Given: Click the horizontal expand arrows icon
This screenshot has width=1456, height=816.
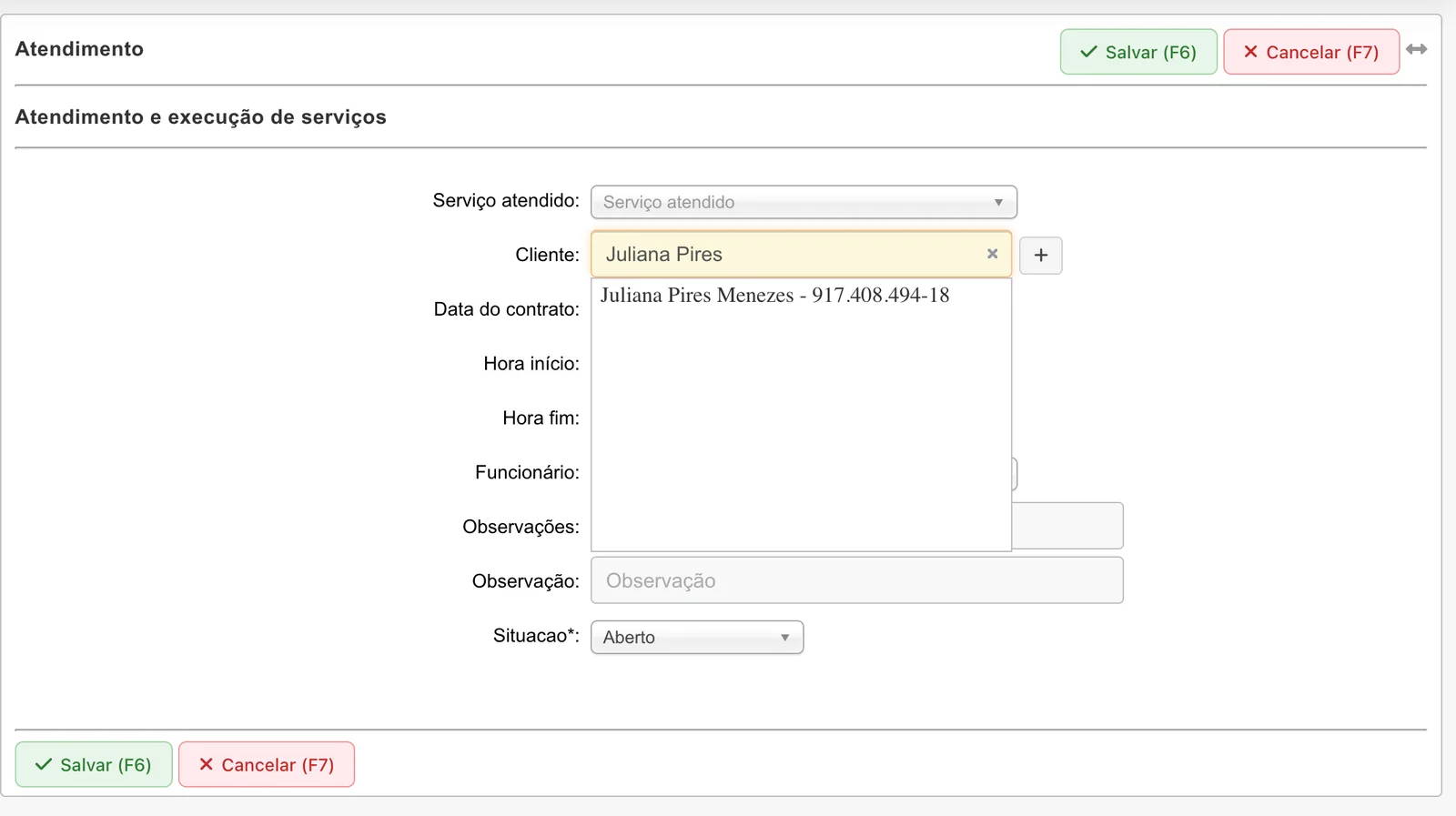Looking at the screenshot, I should [1416, 49].
